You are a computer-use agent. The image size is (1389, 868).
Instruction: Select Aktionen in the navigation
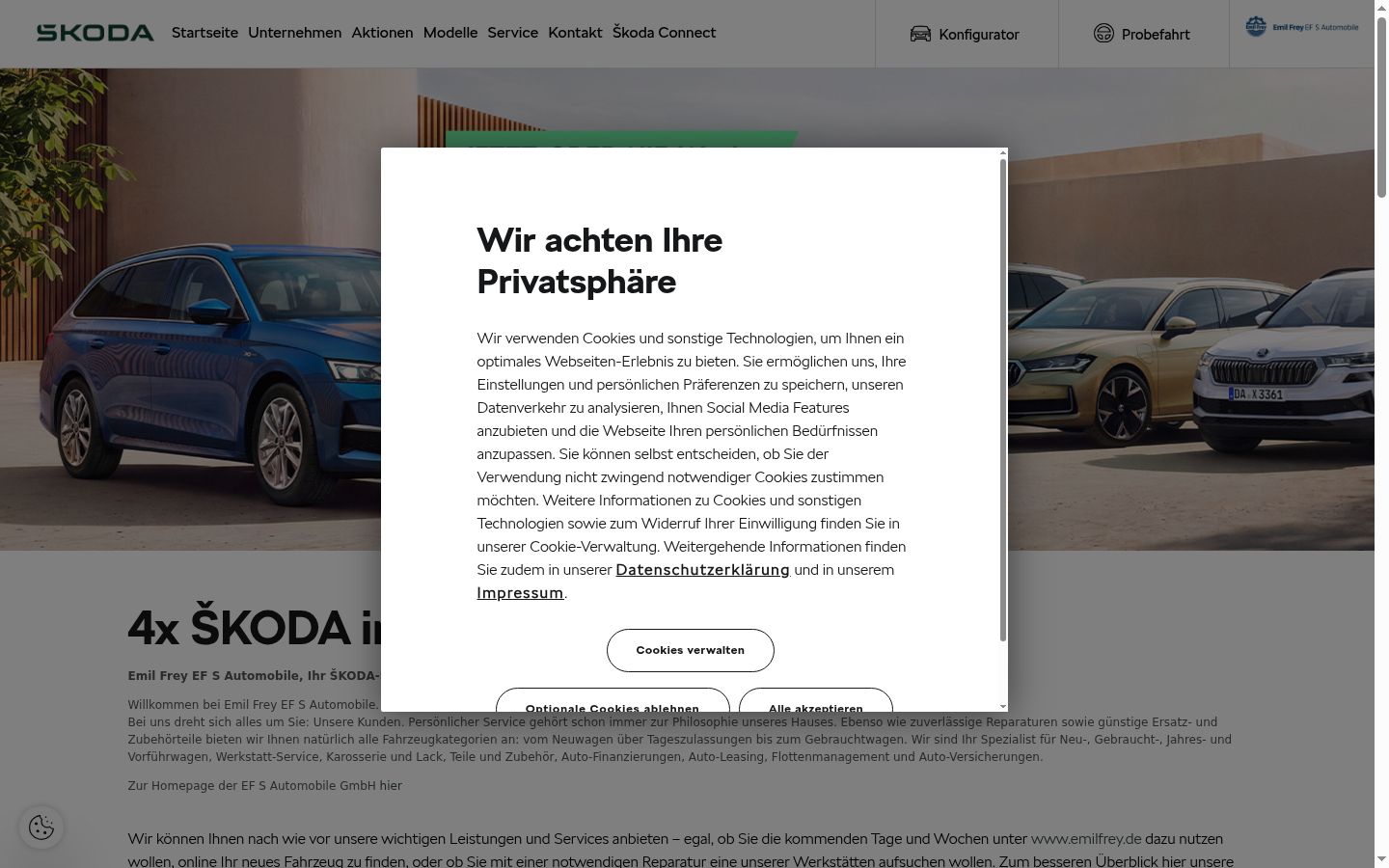(x=382, y=33)
